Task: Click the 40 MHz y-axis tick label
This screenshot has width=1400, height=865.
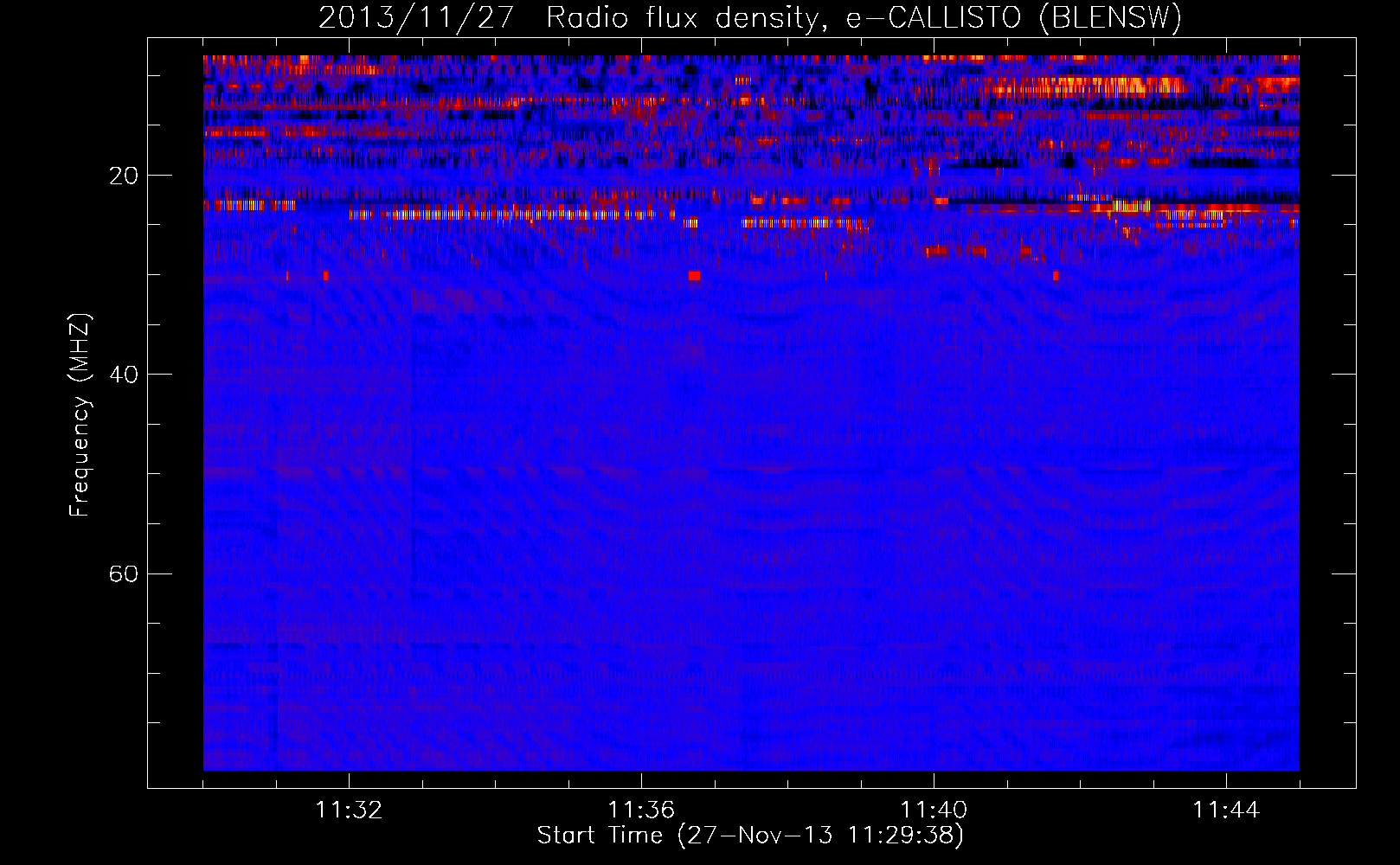Action: pos(124,375)
